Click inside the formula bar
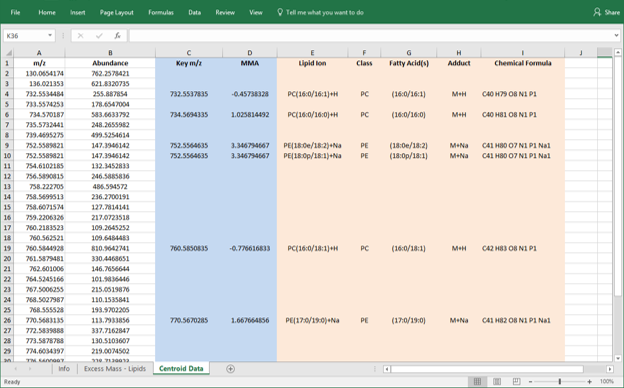624x388 pixels. pyautogui.click(x=370, y=36)
